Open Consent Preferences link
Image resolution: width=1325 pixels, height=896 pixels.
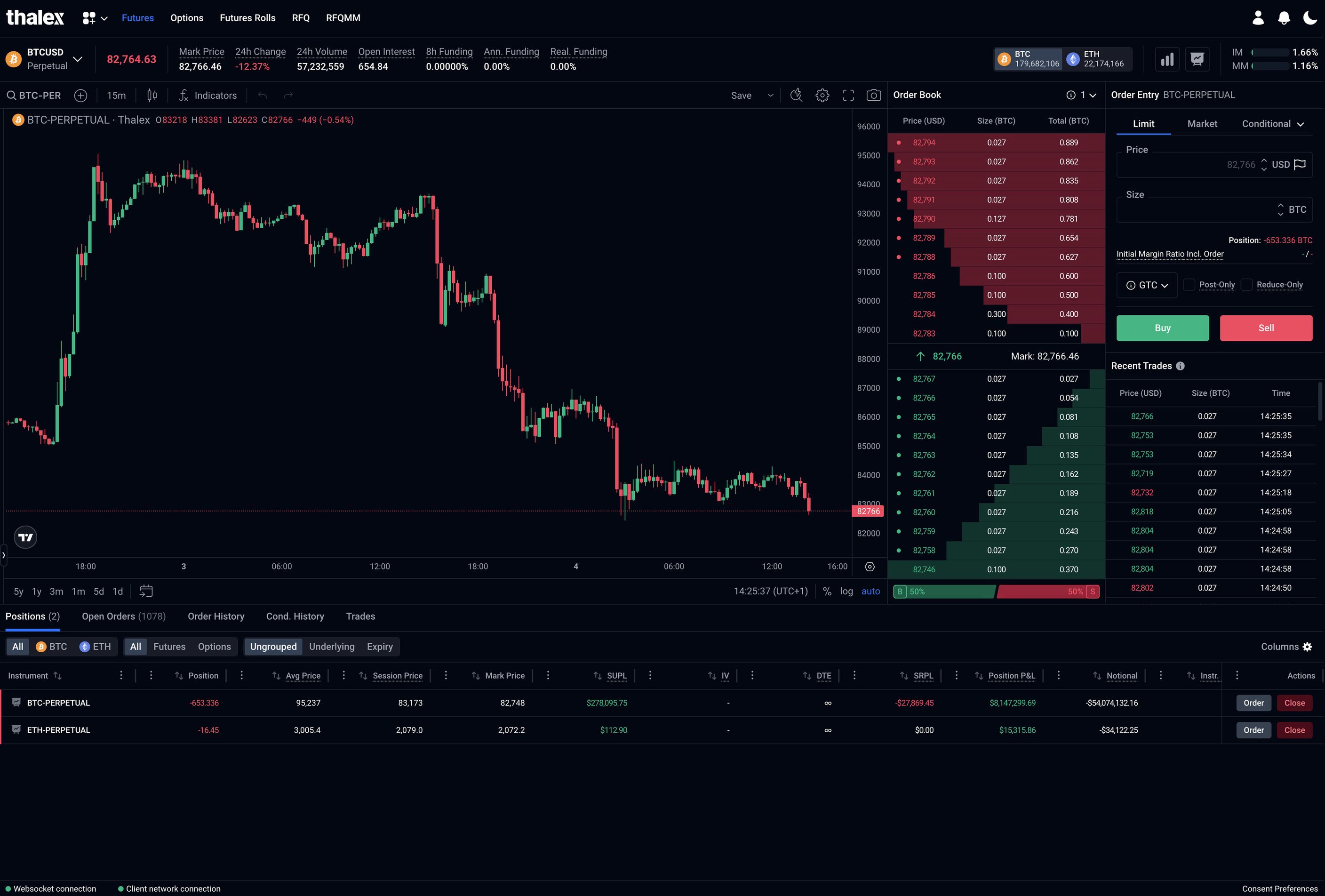[x=1280, y=888]
